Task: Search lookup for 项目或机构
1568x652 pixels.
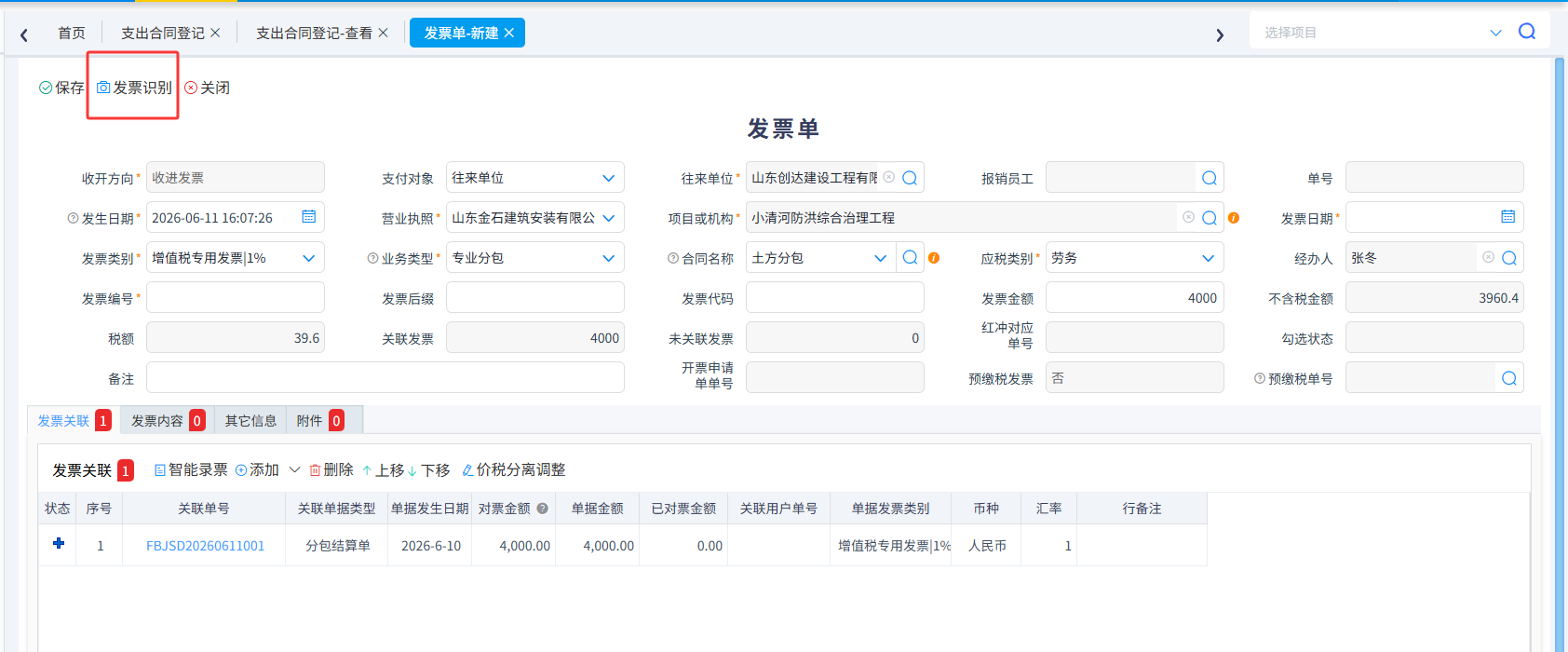Action: click(1210, 218)
